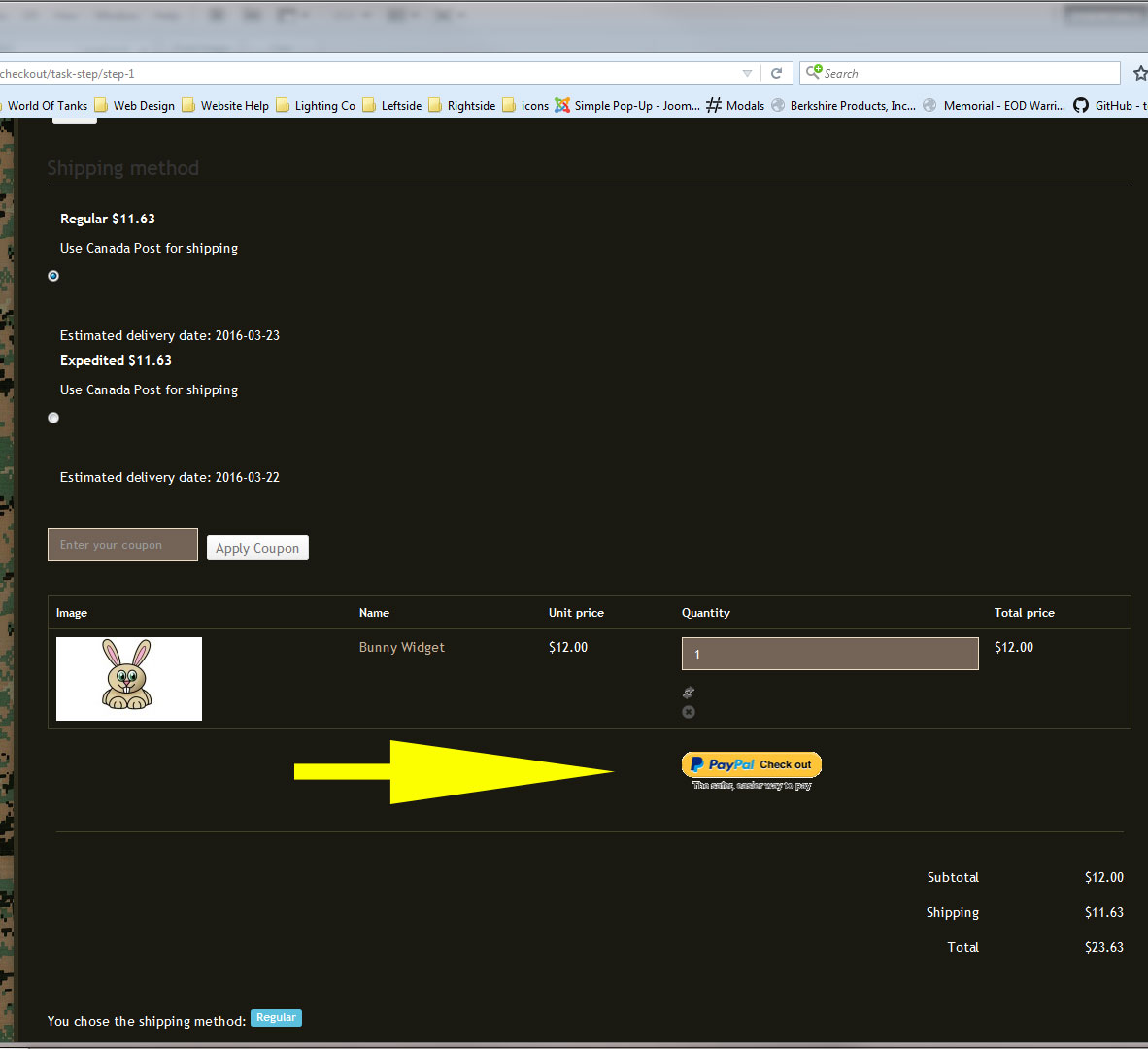Click the bookmark star icon

[x=1140, y=73]
